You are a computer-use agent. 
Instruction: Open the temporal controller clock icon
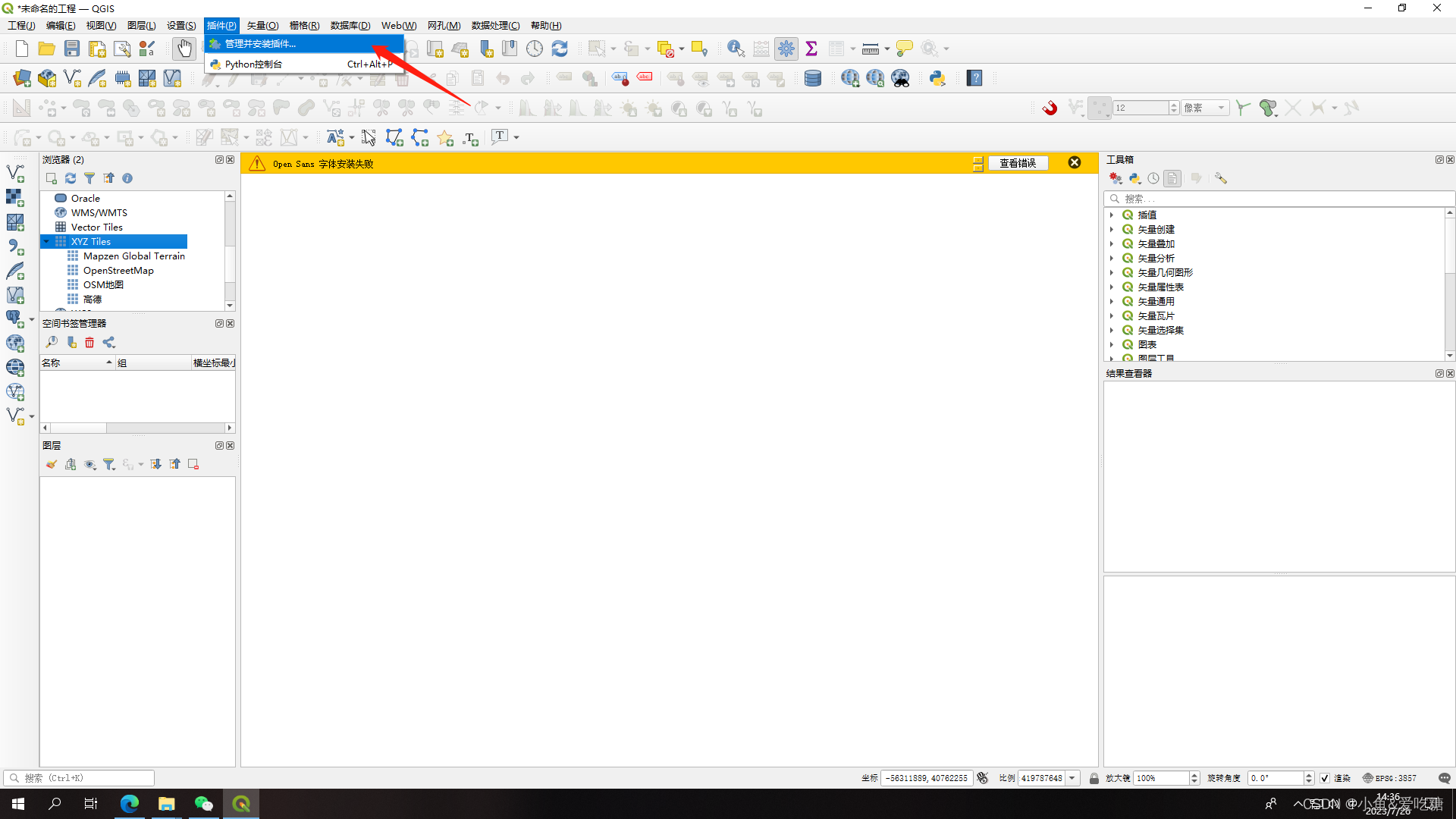click(535, 49)
